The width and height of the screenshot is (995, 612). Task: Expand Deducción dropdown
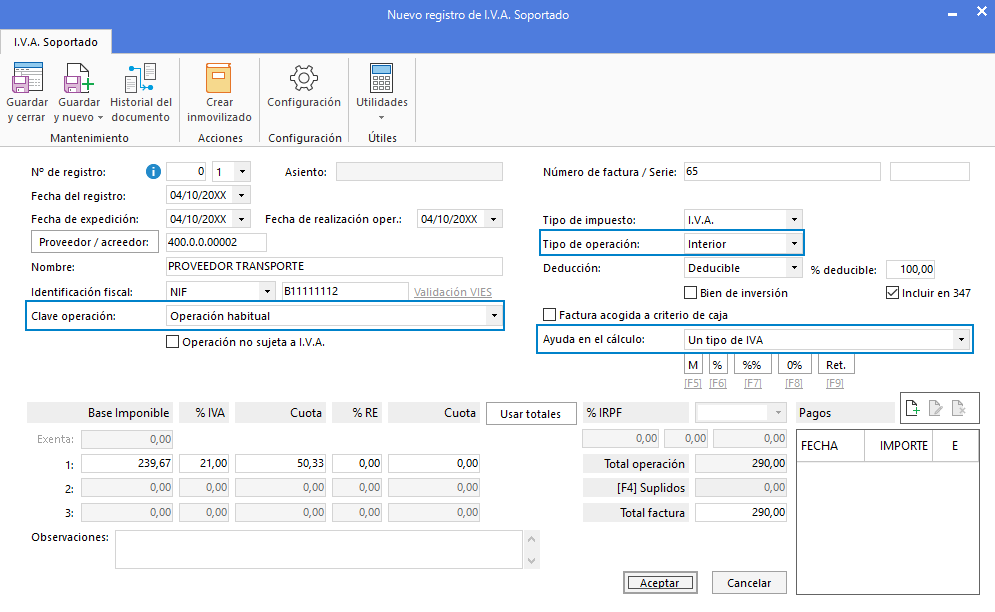pyautogui.click(x=794, y=268)
